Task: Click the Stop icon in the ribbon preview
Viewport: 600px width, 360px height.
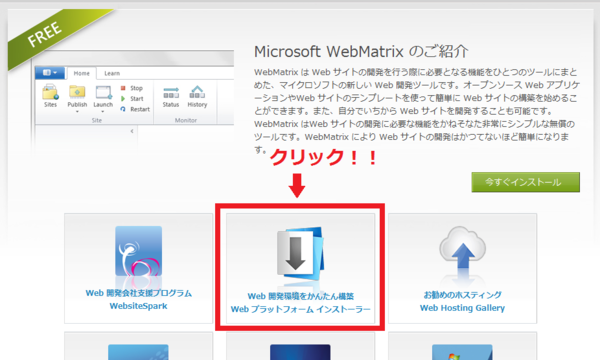Action: [x=123, y=88]
